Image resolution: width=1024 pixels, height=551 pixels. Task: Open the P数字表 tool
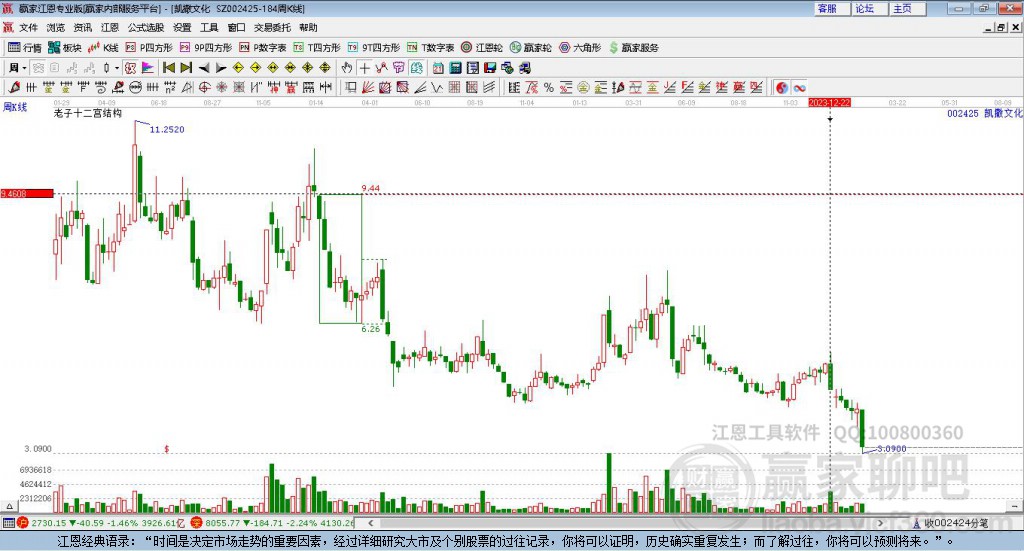(263, 48)
